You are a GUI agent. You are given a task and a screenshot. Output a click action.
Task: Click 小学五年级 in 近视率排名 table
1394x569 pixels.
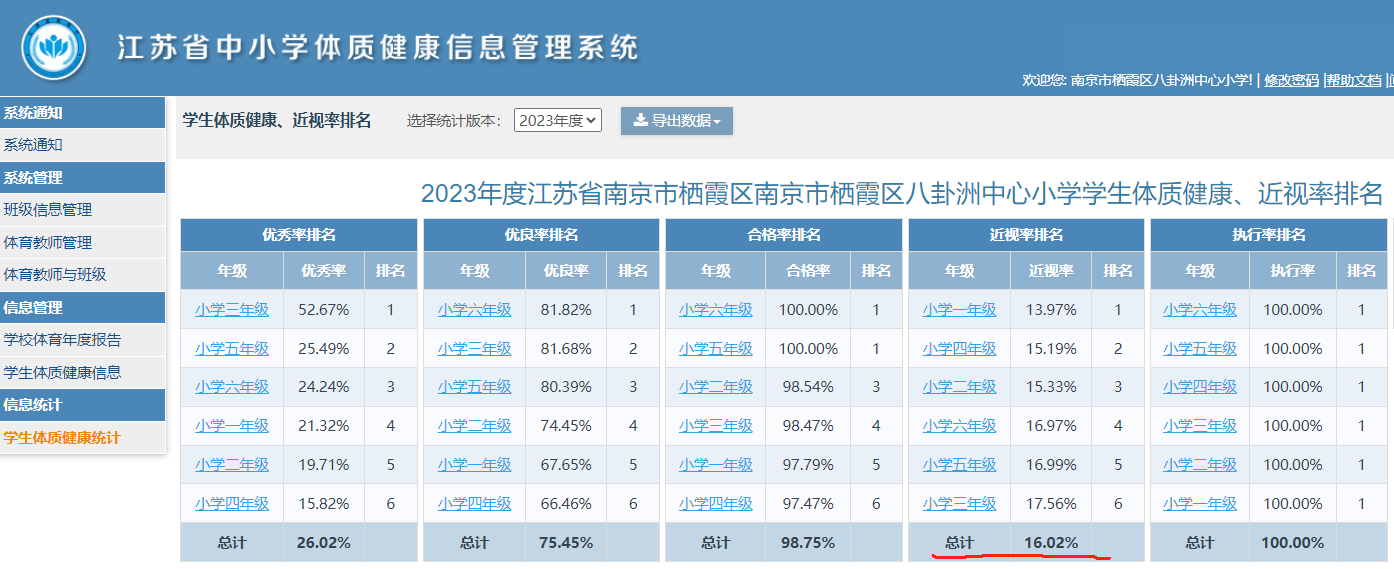click(x=959, y=465)
